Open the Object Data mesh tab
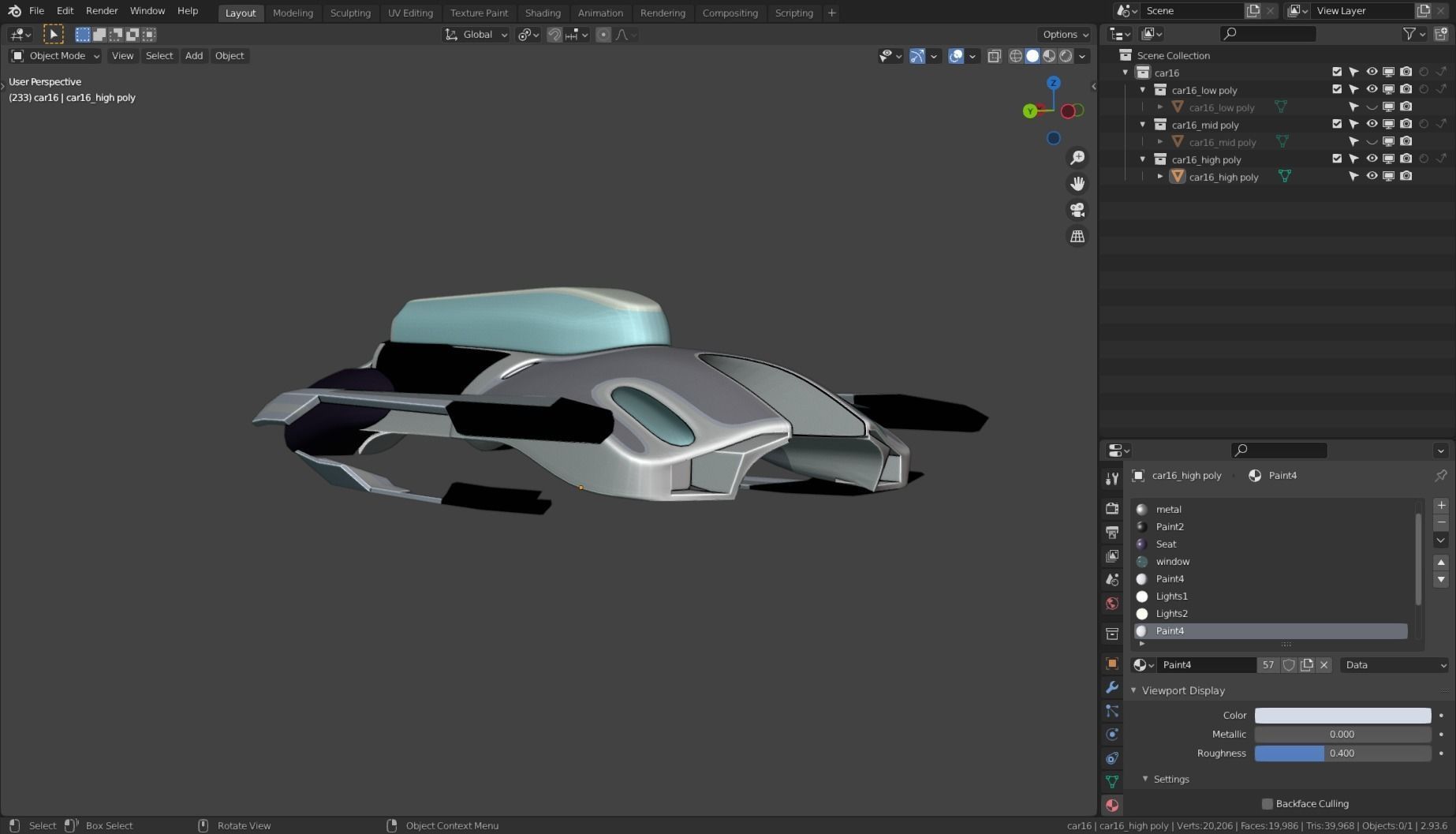This screenshot has width=1456, height=834. pos(1112,781)
